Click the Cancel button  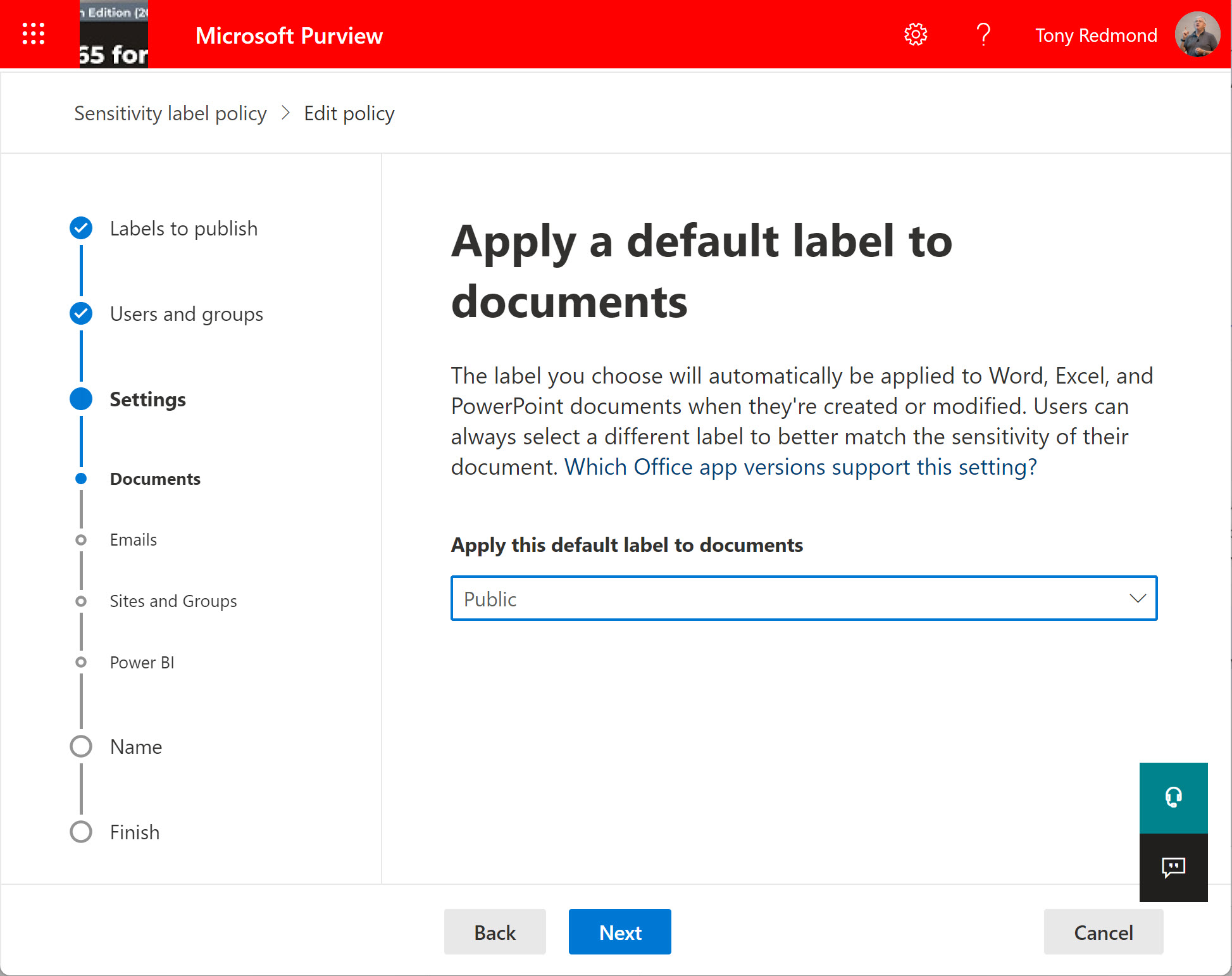point(1103,932)
